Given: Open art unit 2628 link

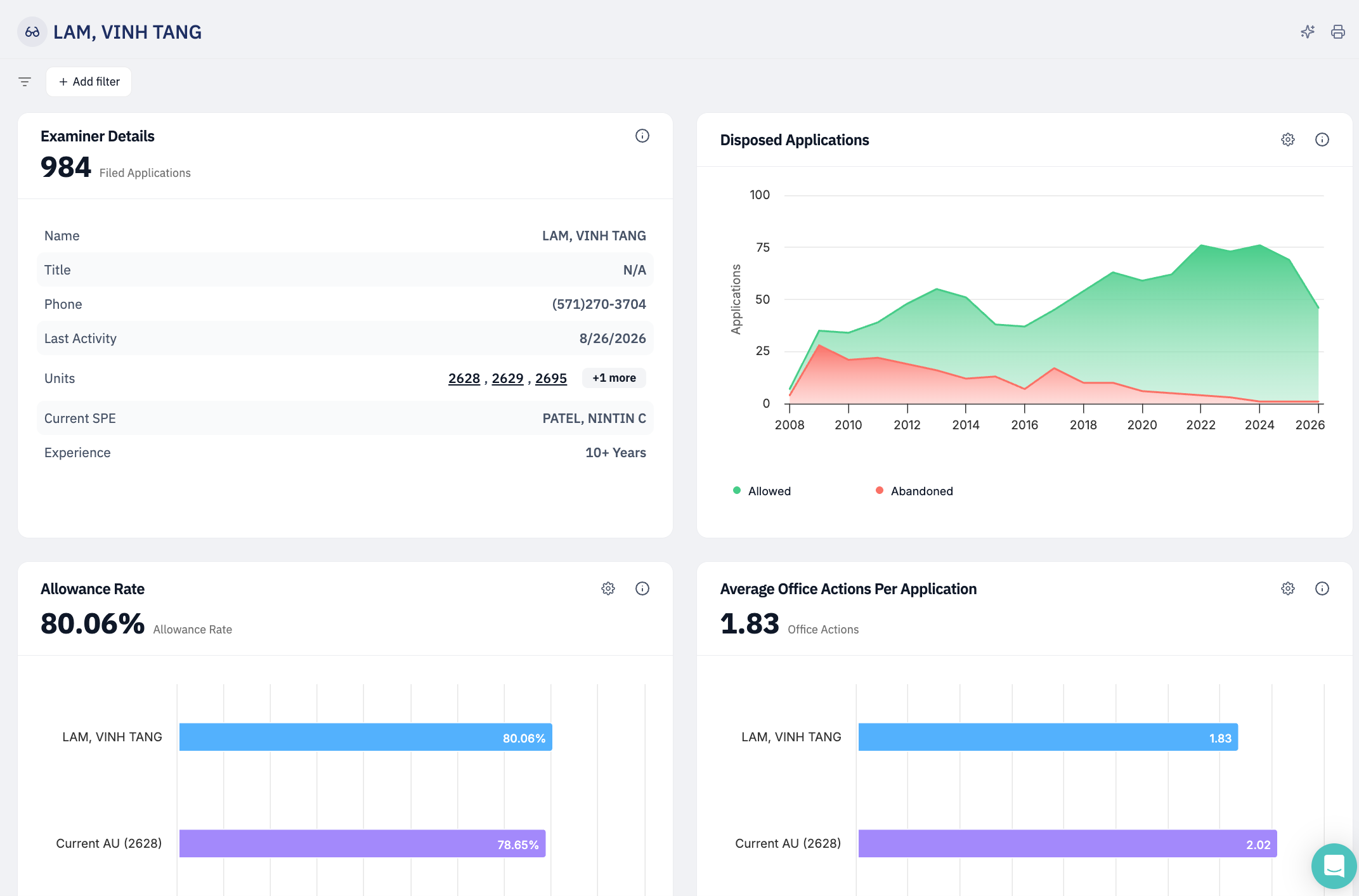Looking at the screenshot, I should 464,379.
